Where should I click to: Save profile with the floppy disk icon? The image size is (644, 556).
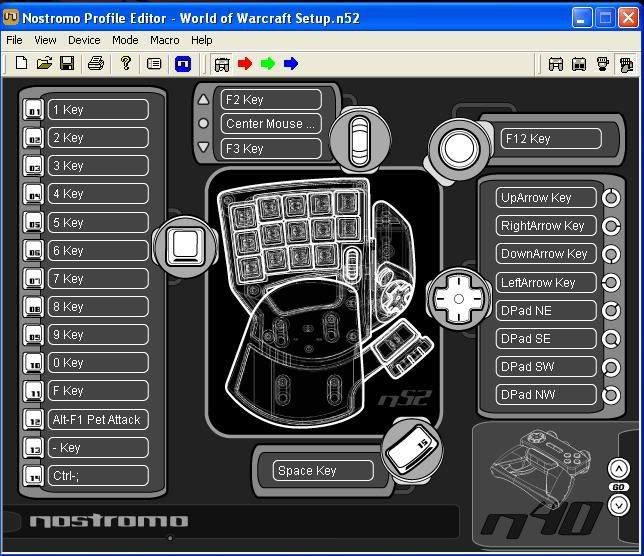point(67,64)
